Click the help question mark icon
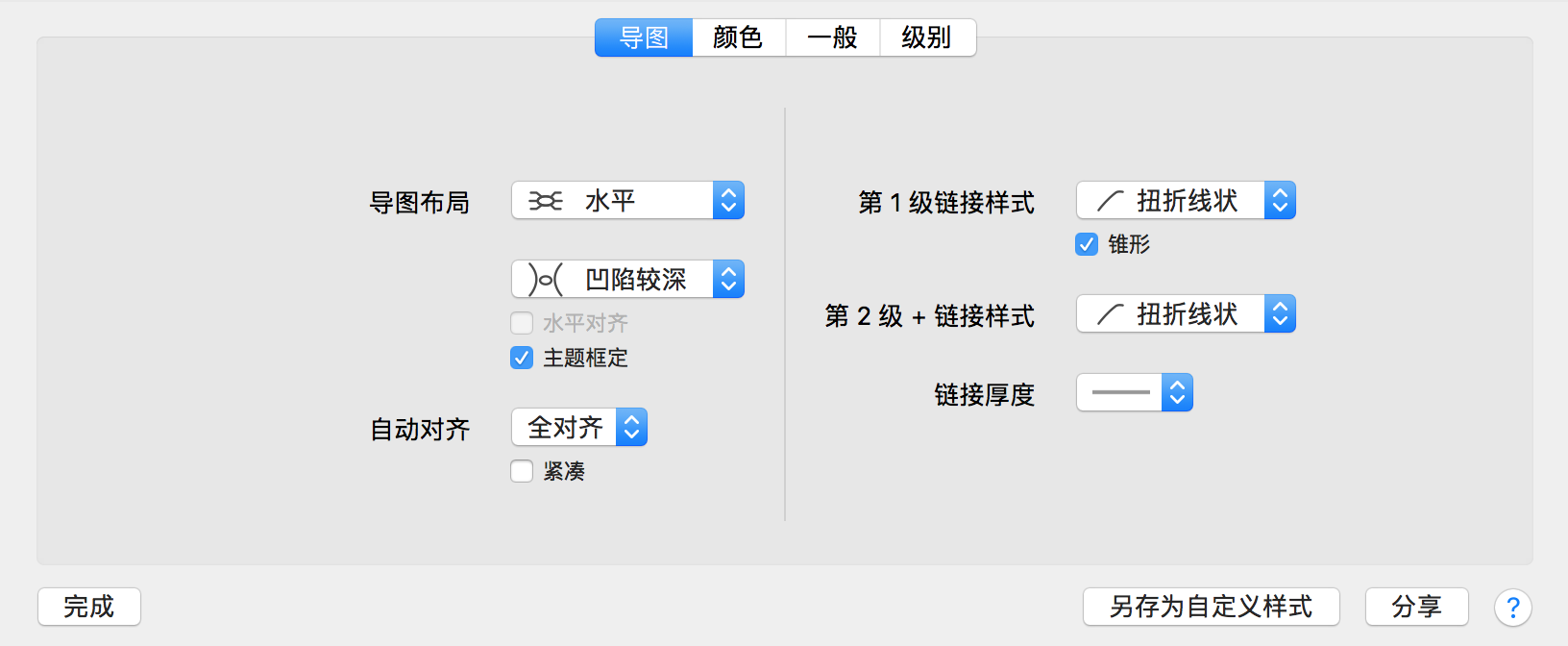 [x=1512, y=608]
